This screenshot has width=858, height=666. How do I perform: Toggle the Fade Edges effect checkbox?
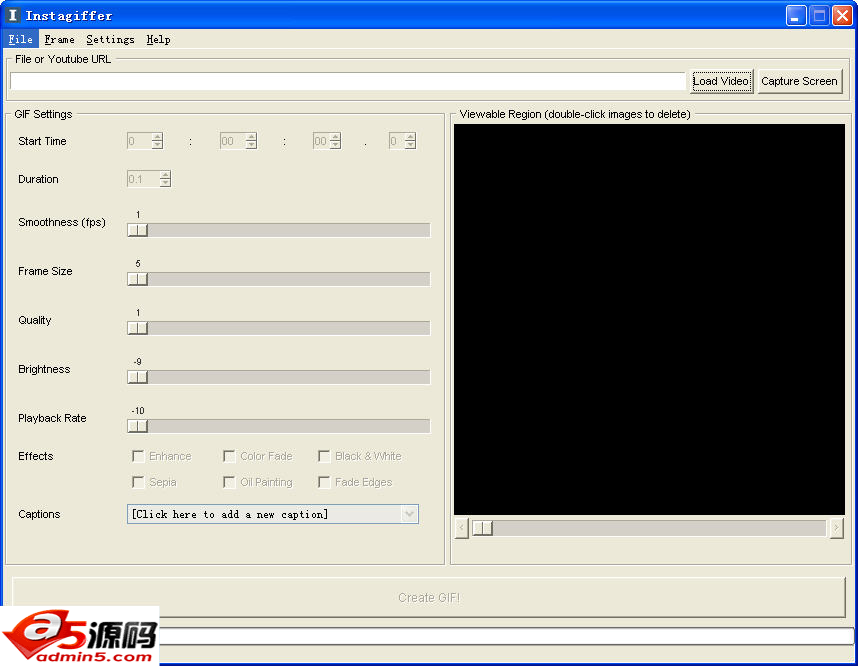(x=324, y=482)
